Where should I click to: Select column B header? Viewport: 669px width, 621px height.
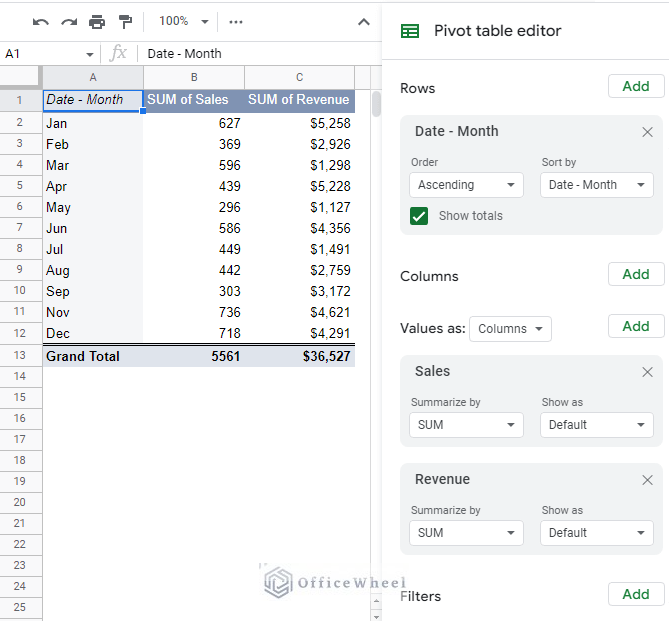pos(194,77)
